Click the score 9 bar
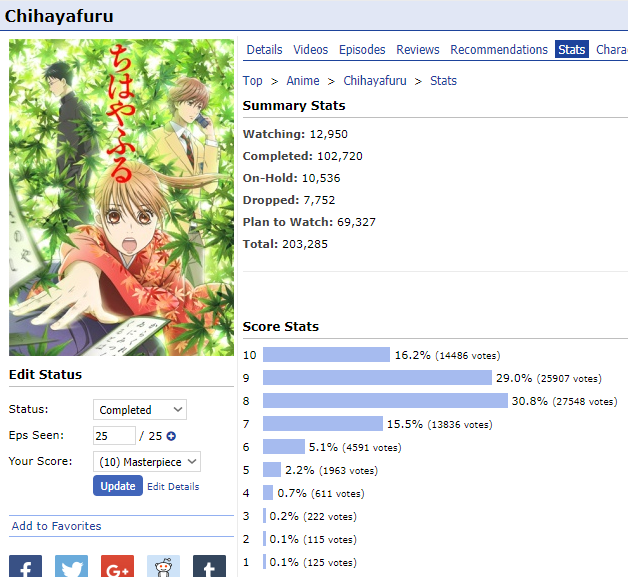Viewport: 628px width, 577px height. pos(377,378)
